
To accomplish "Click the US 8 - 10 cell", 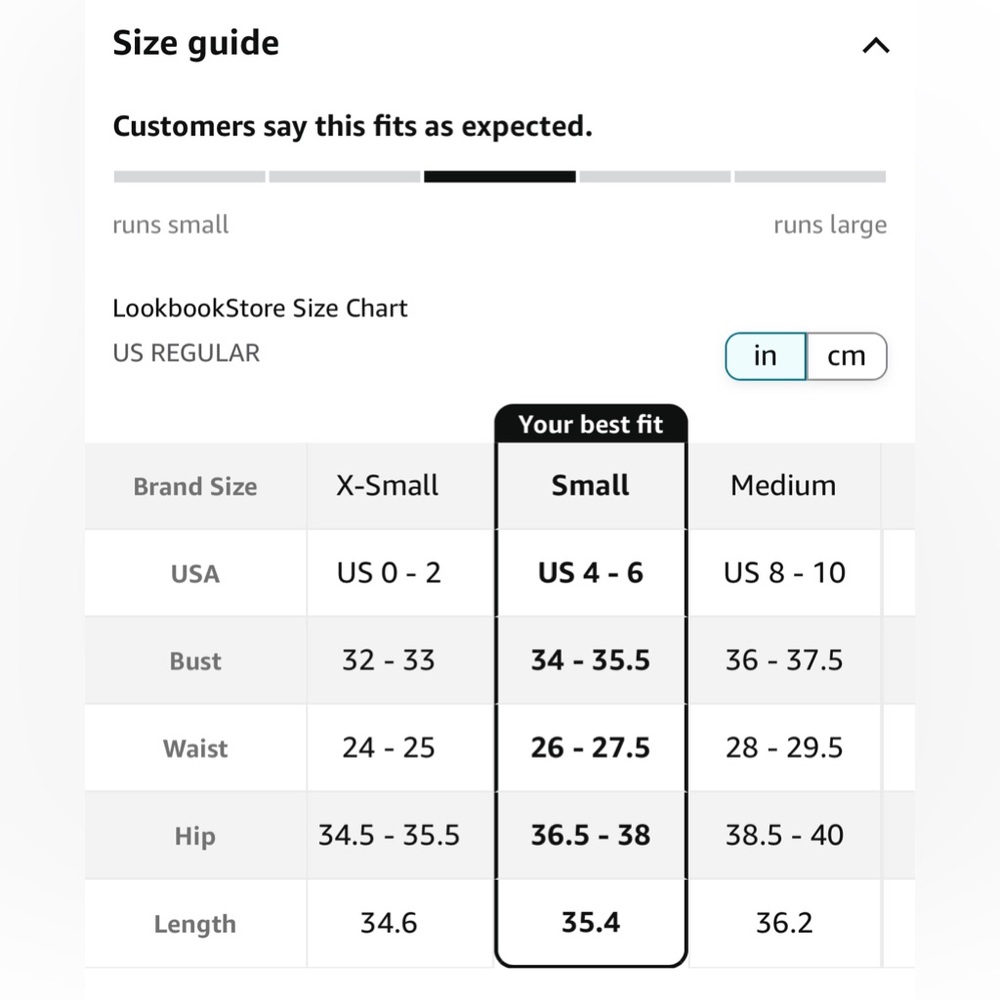I will point(784,573).
